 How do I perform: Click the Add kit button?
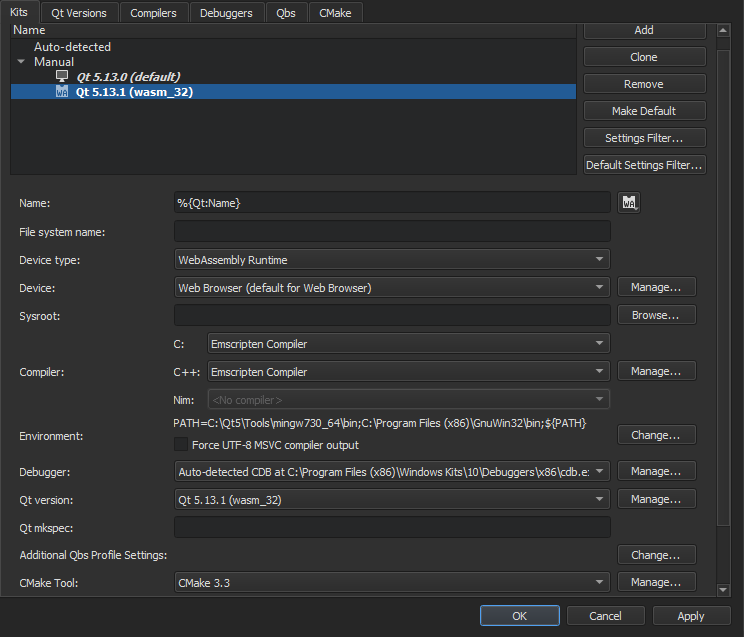(644, 30)
